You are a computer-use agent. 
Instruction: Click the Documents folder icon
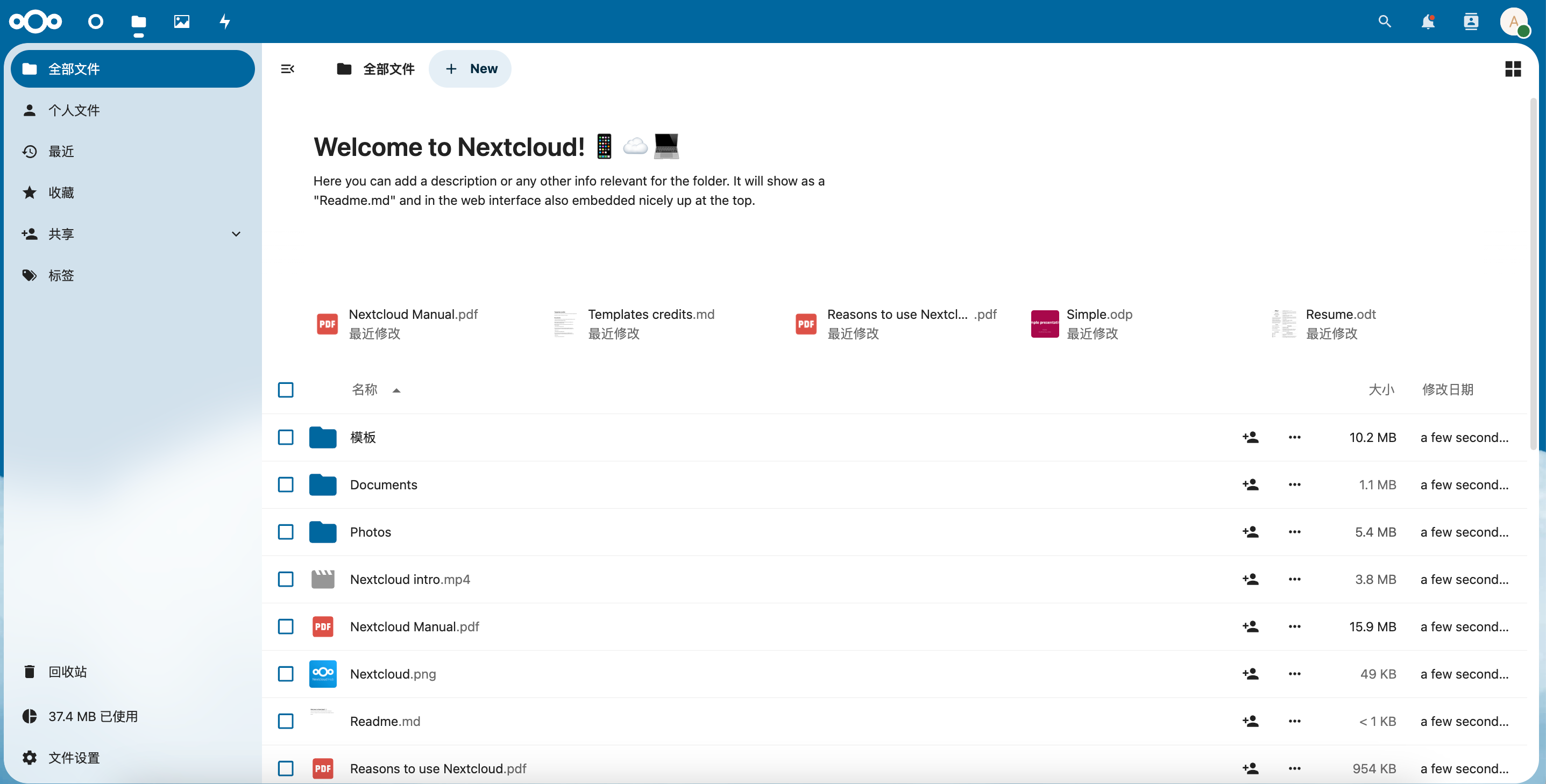click(323, 484)
